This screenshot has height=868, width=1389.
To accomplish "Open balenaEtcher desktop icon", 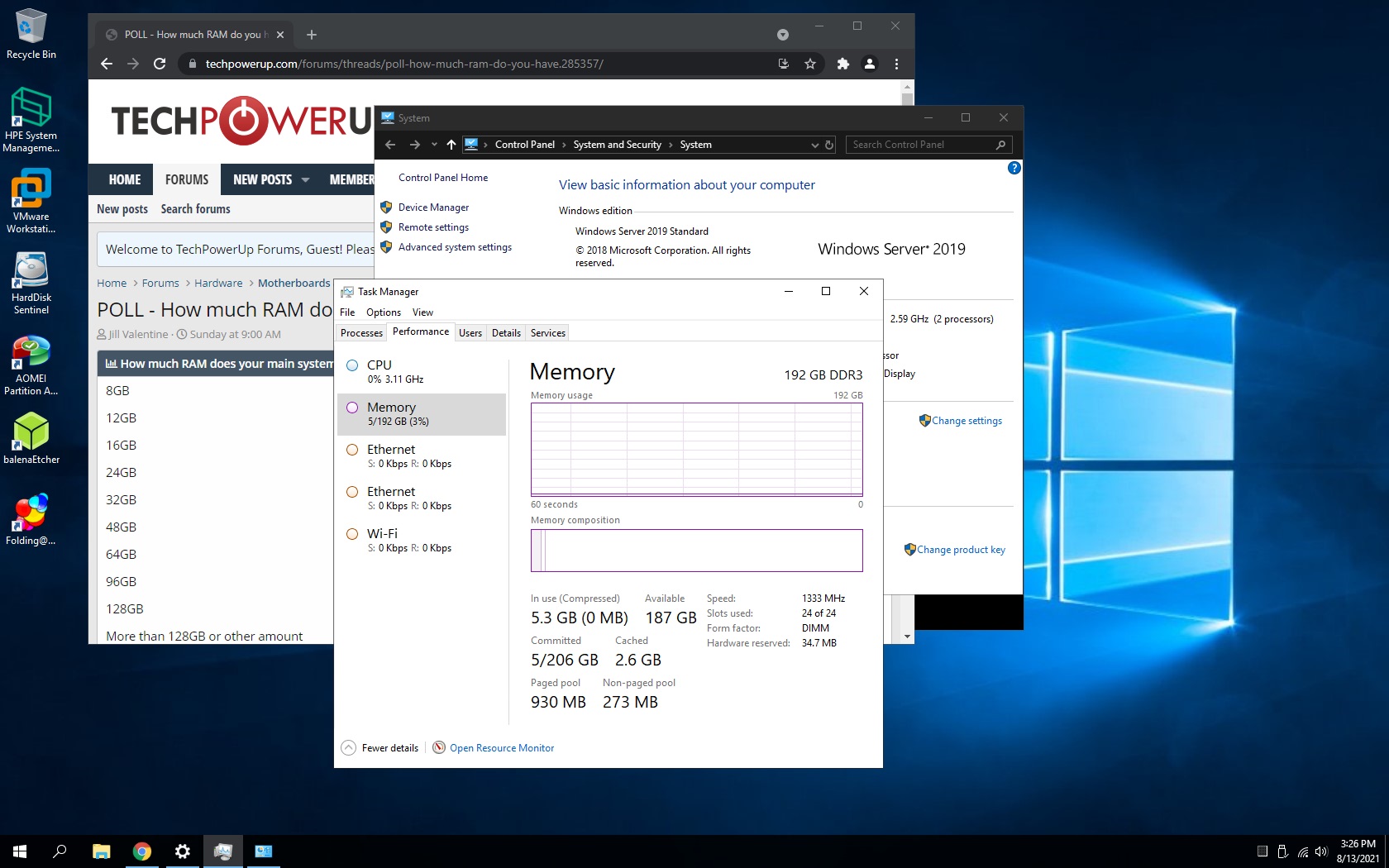I will click(31, 438).
